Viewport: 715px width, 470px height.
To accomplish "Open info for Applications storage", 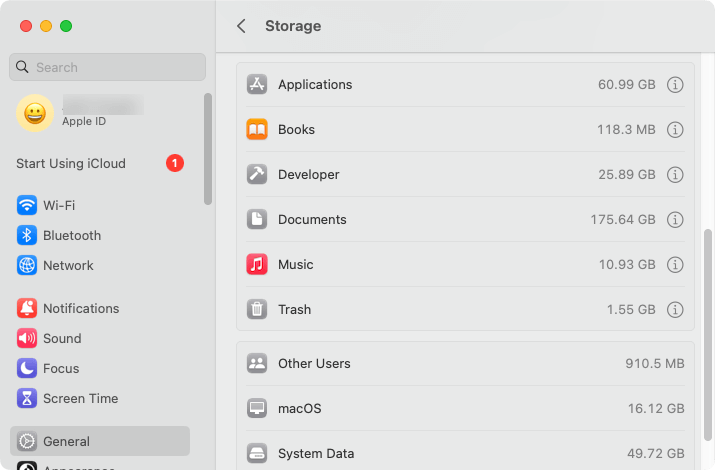I will coord(675,84).
